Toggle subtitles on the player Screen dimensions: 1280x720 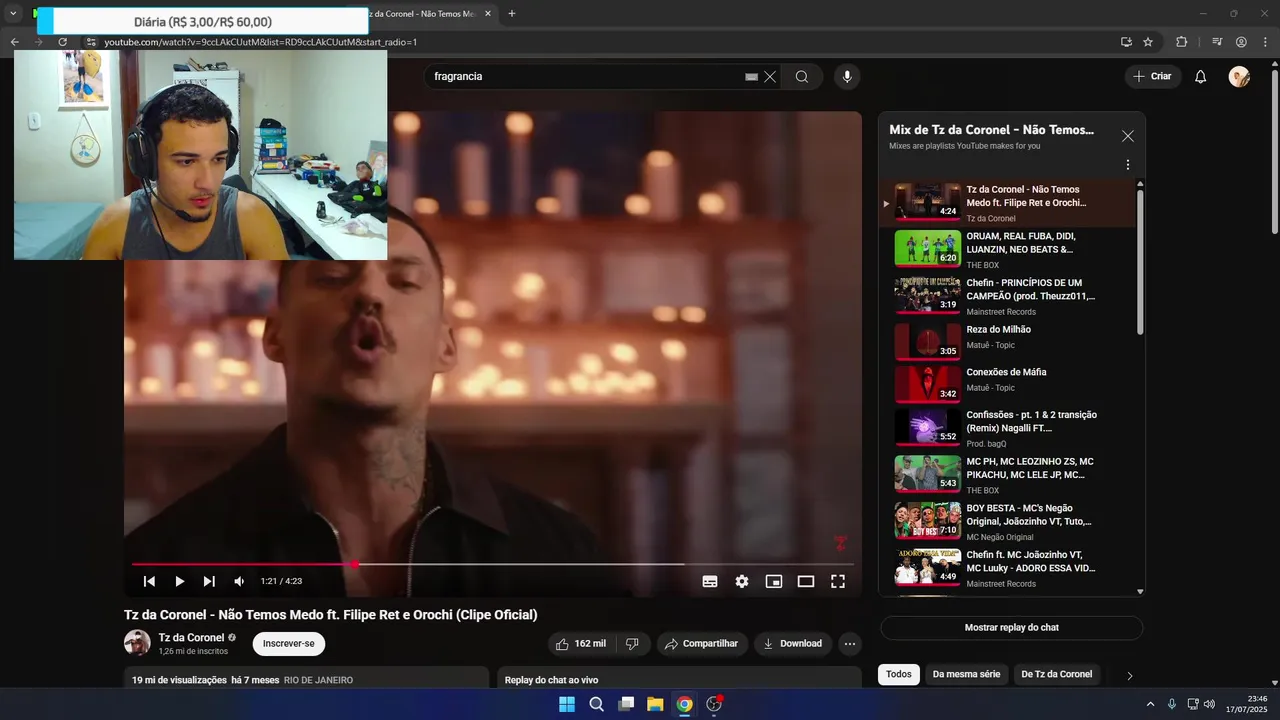[x=710, y=581]
